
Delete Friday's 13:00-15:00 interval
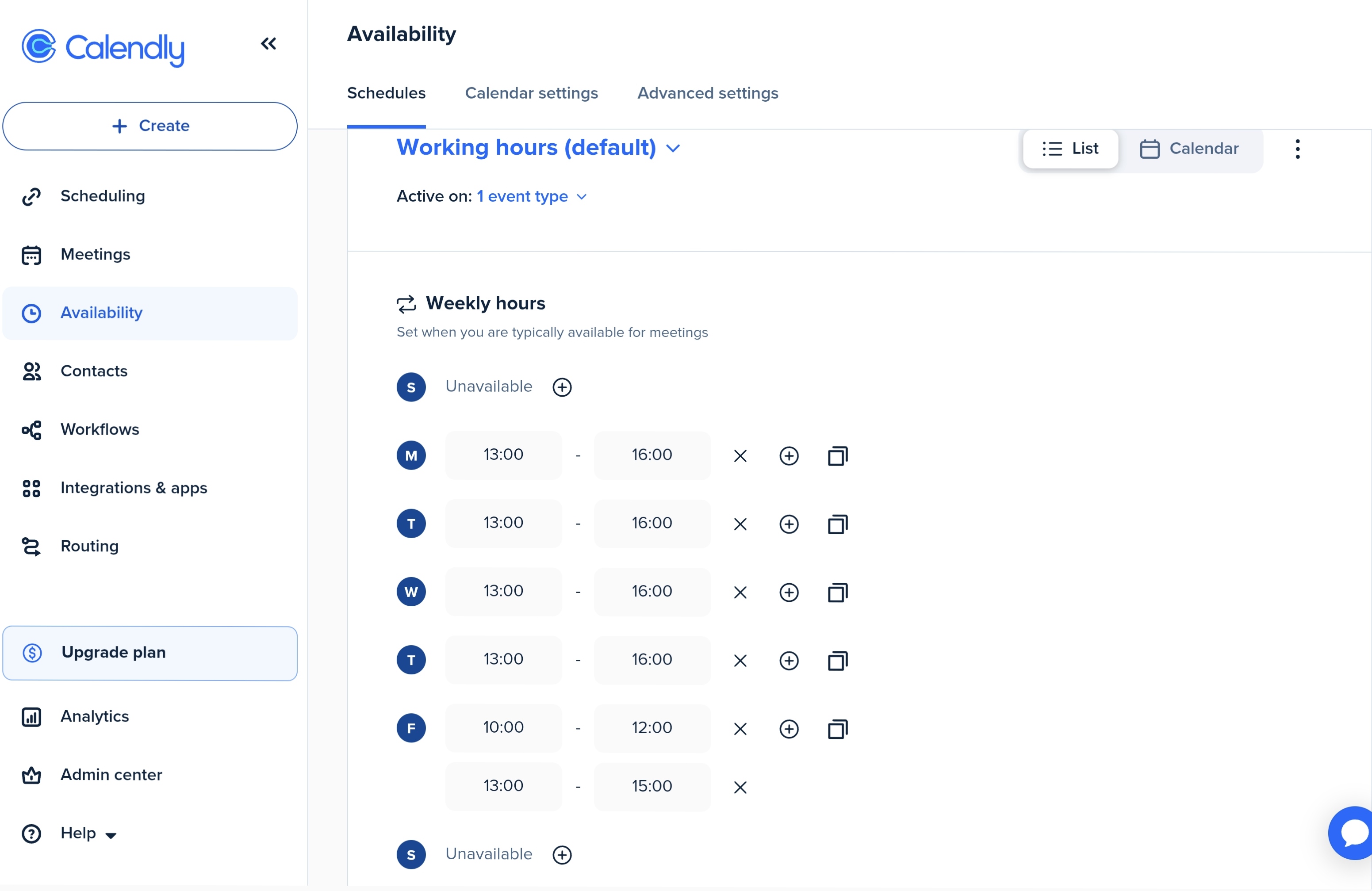pos(740,787)
